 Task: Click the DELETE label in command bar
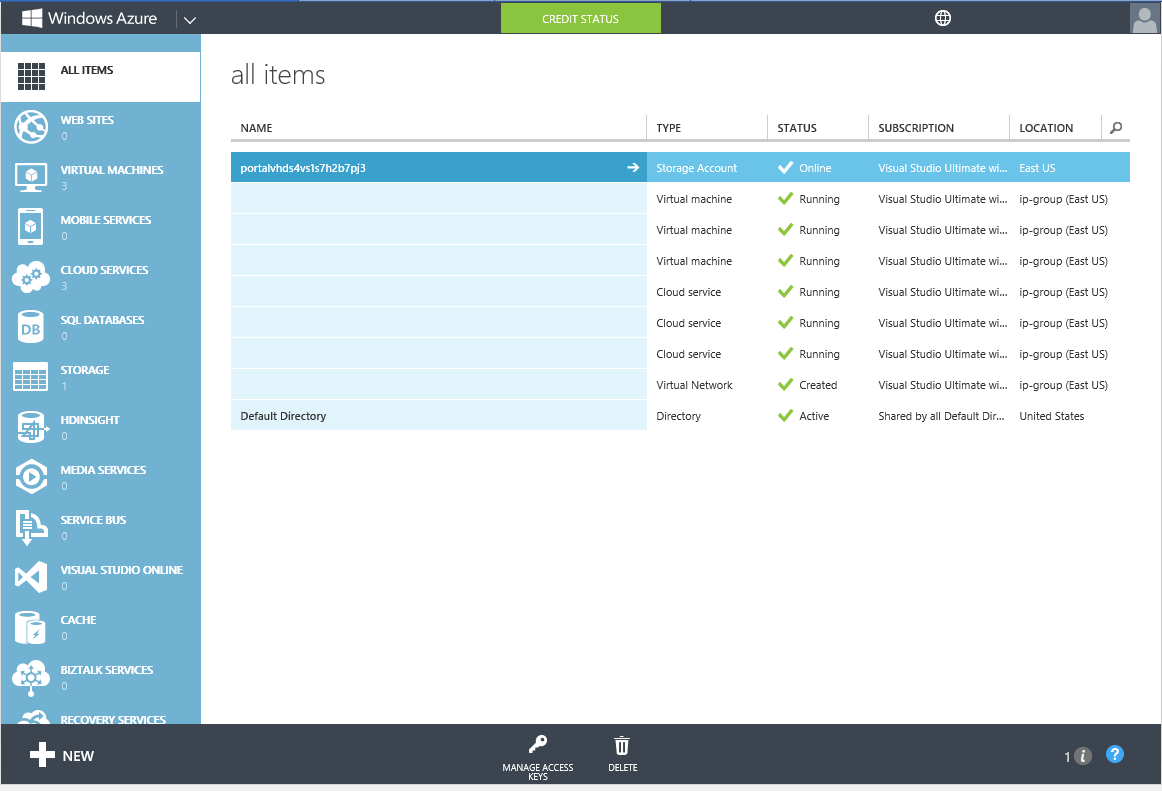pyautogui.click(x=622, y=767)
